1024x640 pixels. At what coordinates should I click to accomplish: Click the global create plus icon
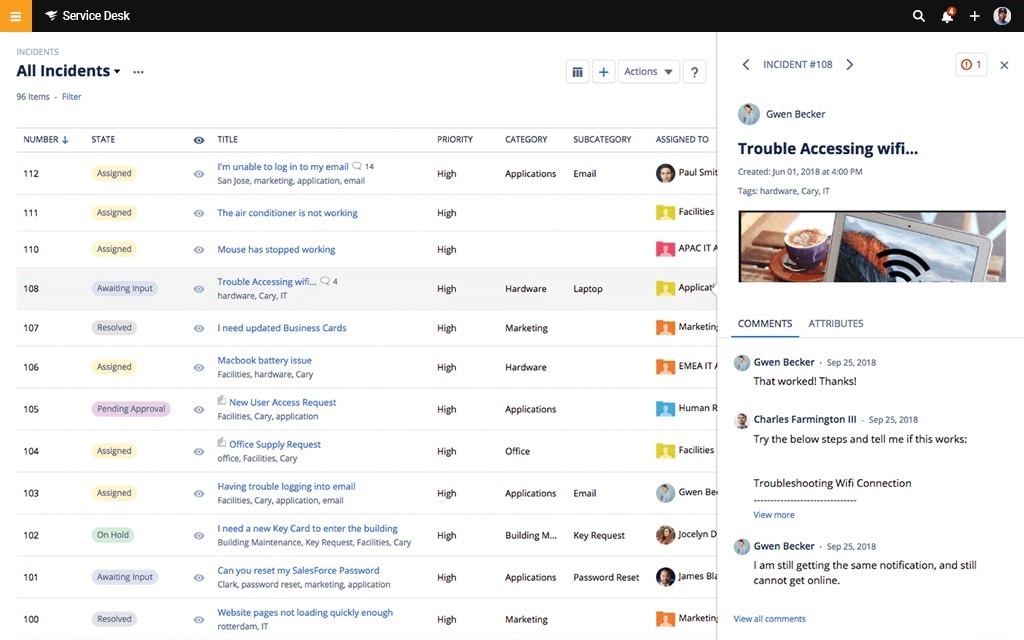975,15
